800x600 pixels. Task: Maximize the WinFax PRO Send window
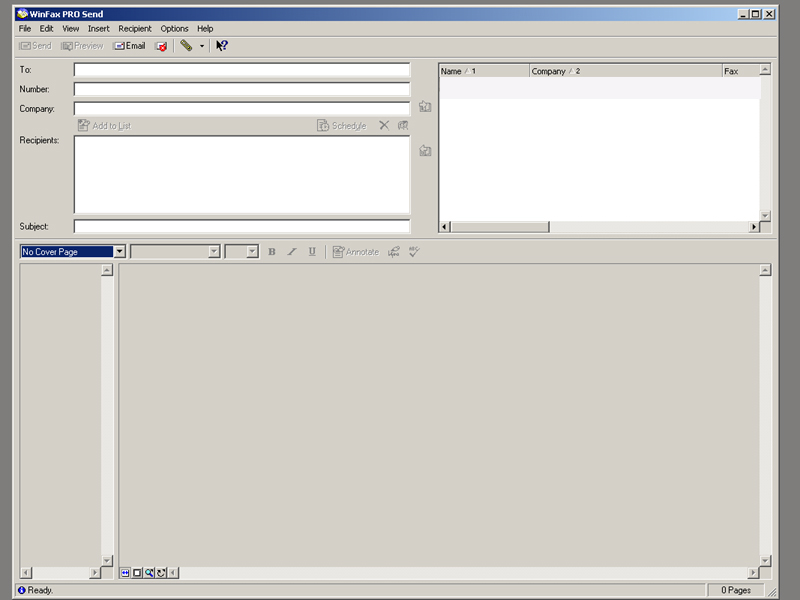click(756, 14)
